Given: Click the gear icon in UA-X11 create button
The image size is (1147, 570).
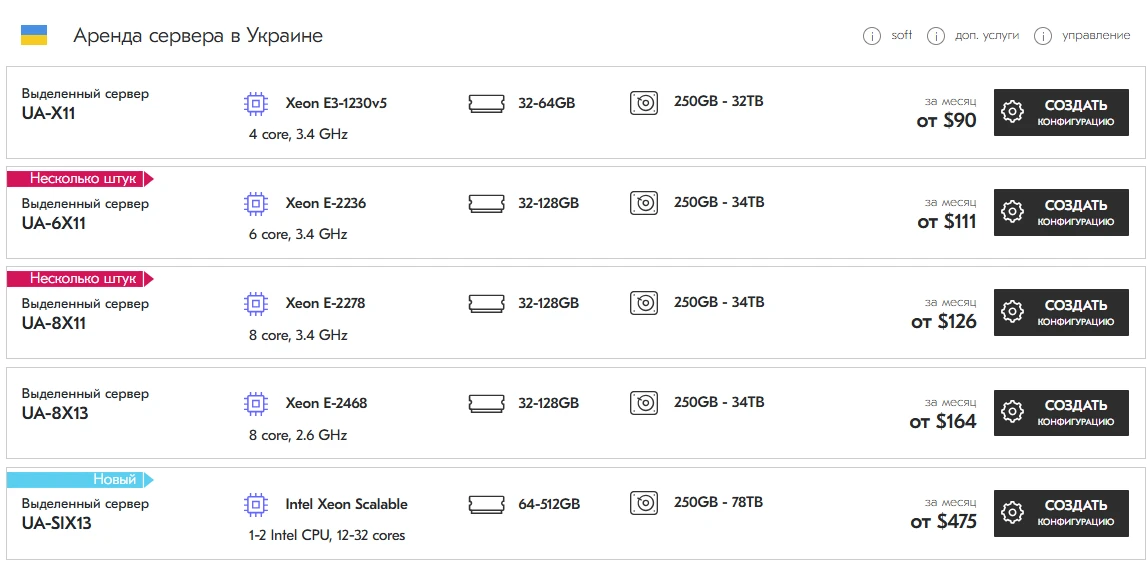Looking at the screenshot, I should 1012,112.
